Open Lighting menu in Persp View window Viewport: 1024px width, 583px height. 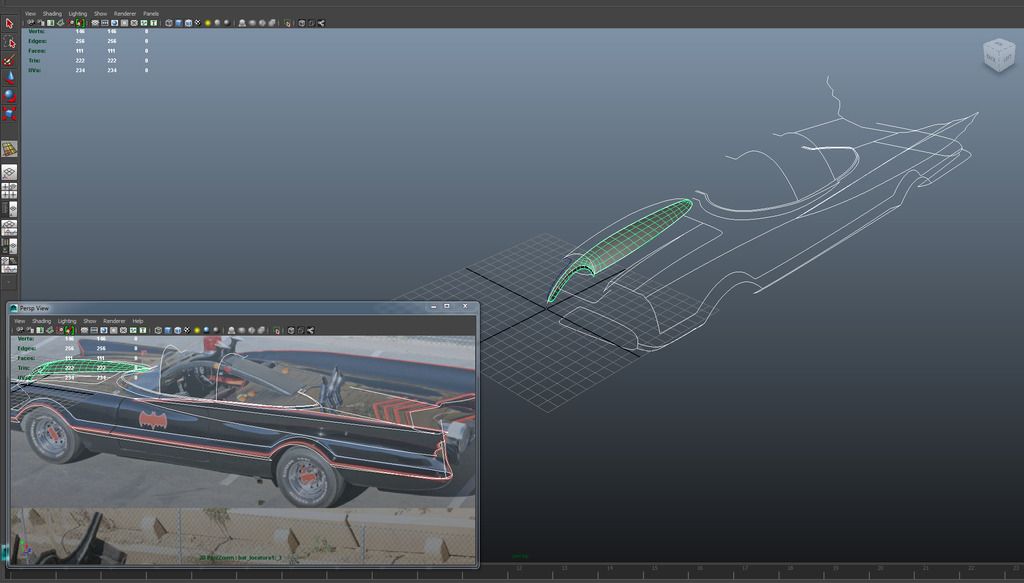point(67,321)
